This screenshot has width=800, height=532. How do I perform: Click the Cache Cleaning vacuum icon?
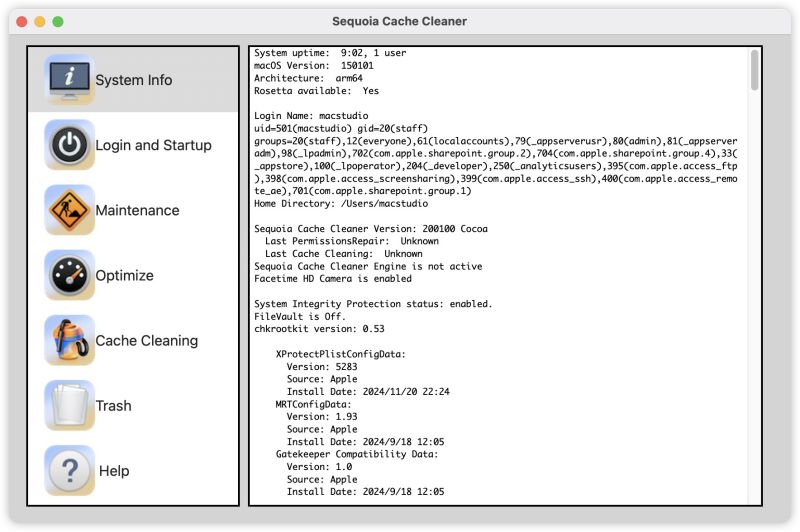[x=69, y=340]
